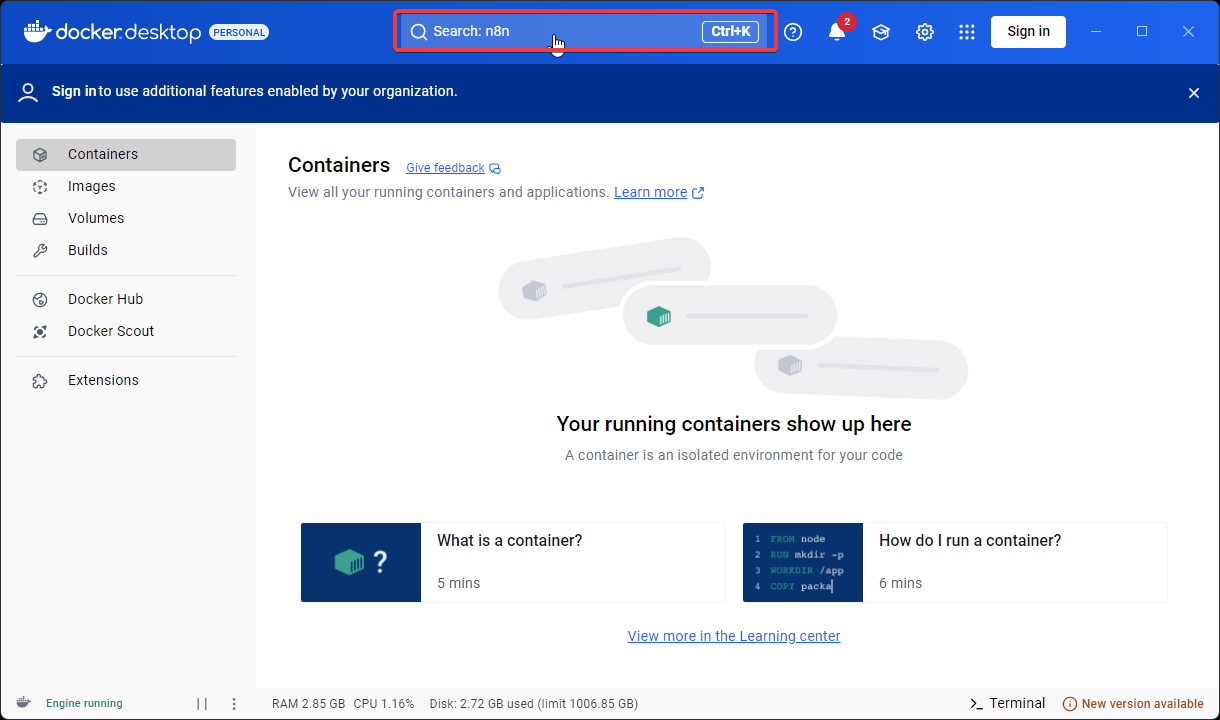This screenshot has height=720, width=1220.
Task: Open Builds in the sidebar
Action: (126, 251)
